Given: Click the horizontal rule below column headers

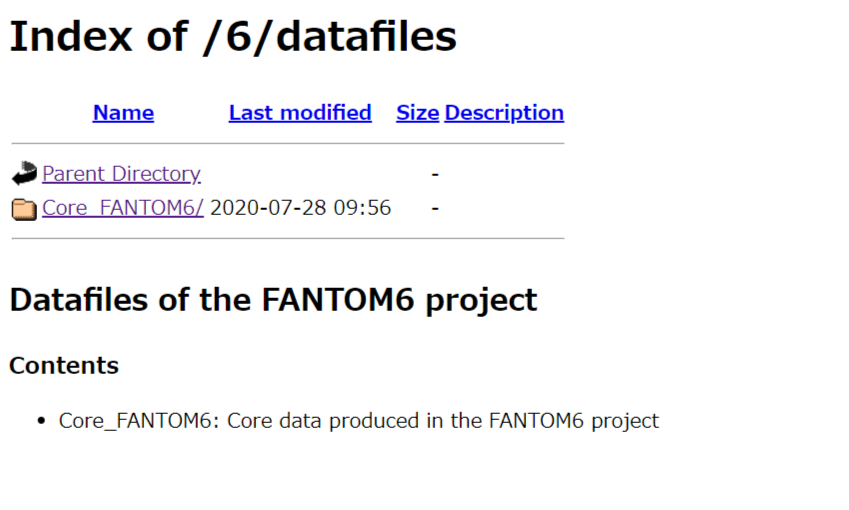Looking at the screenshot, I should tap(288, 143).
